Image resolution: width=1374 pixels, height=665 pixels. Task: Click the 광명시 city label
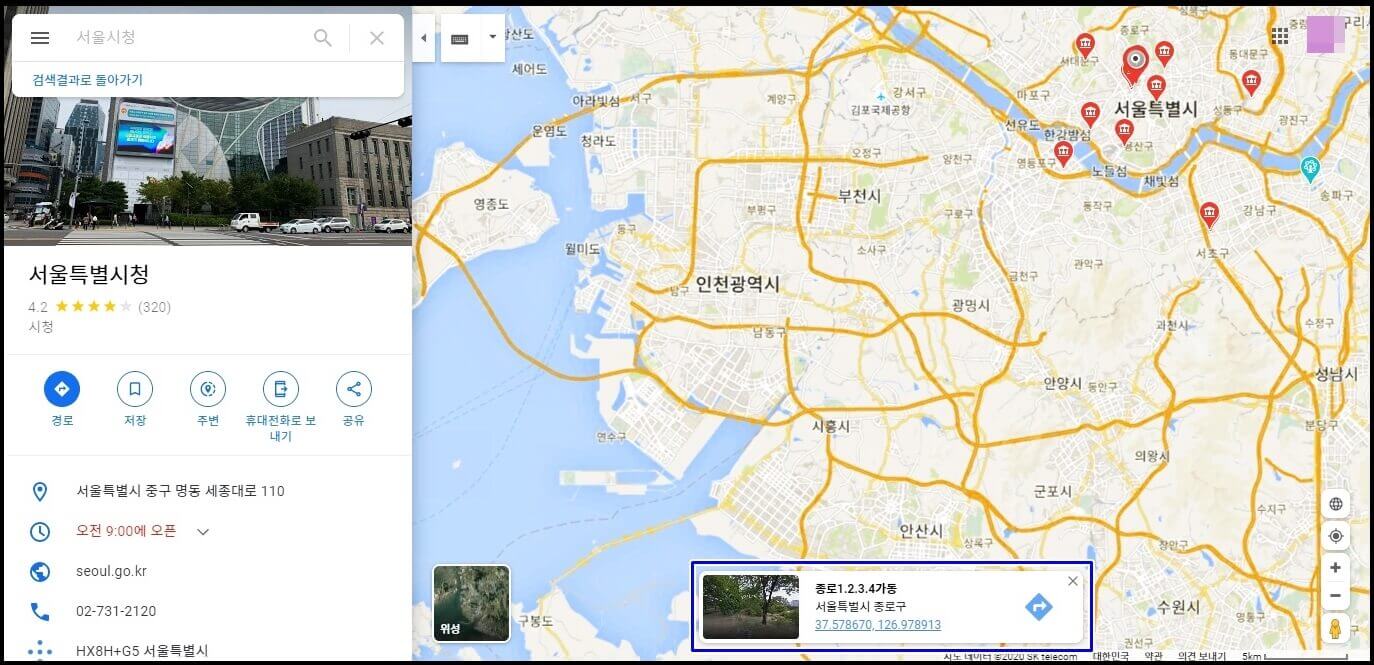click(x=971, y=305)
